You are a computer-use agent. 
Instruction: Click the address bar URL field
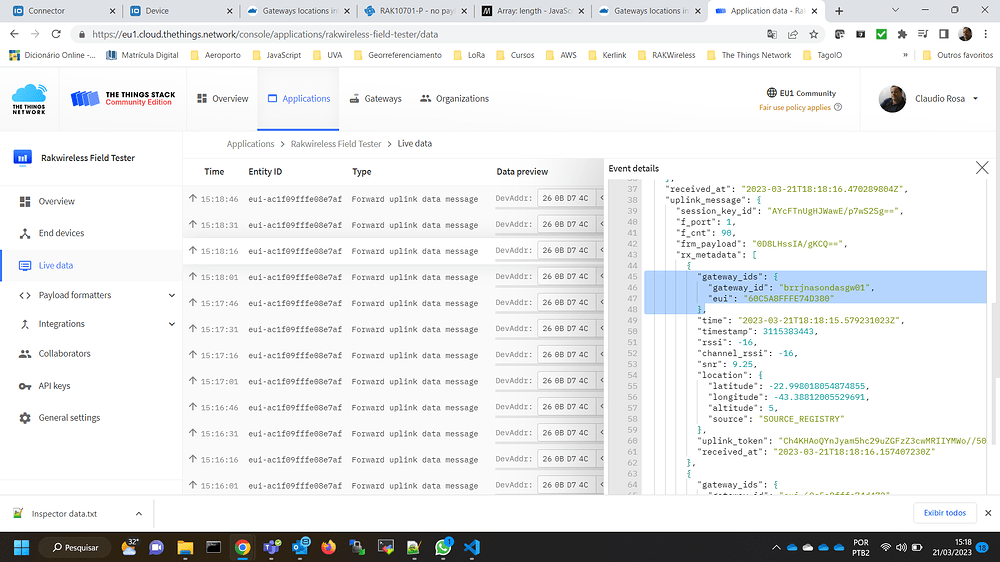tap(421, 34)
